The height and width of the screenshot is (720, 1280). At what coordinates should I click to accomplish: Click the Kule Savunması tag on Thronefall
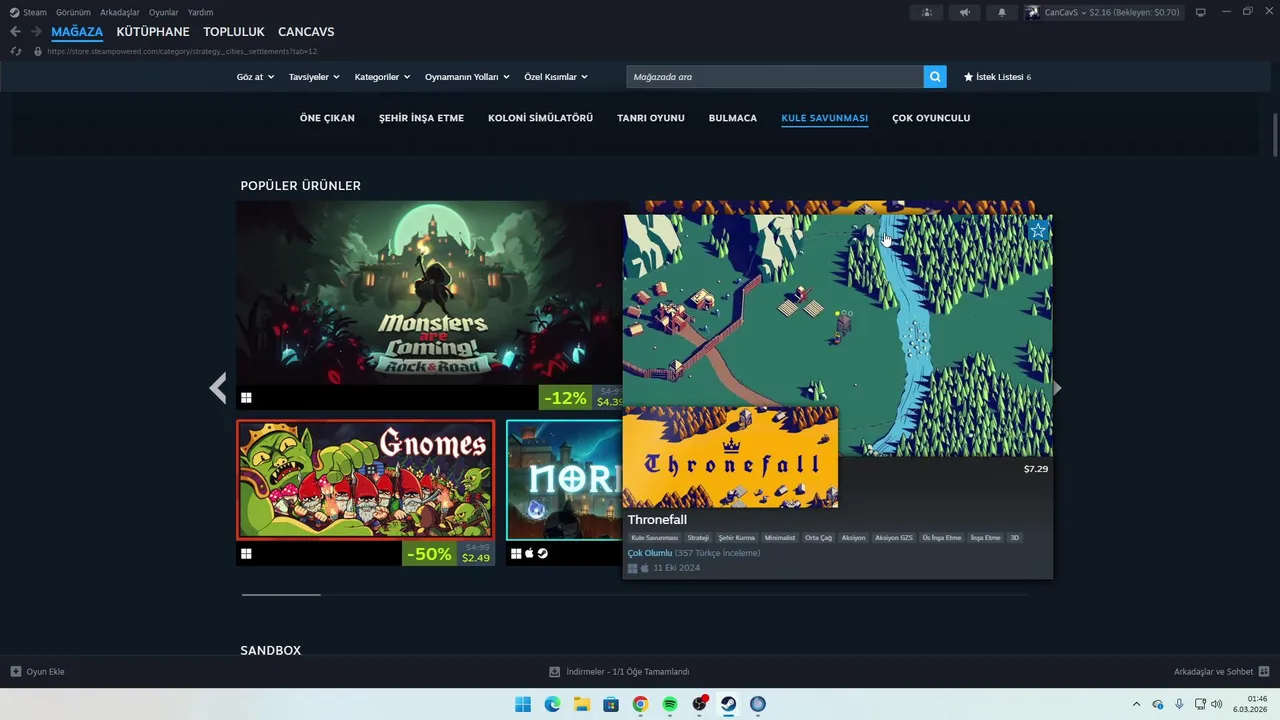point(655,538)
